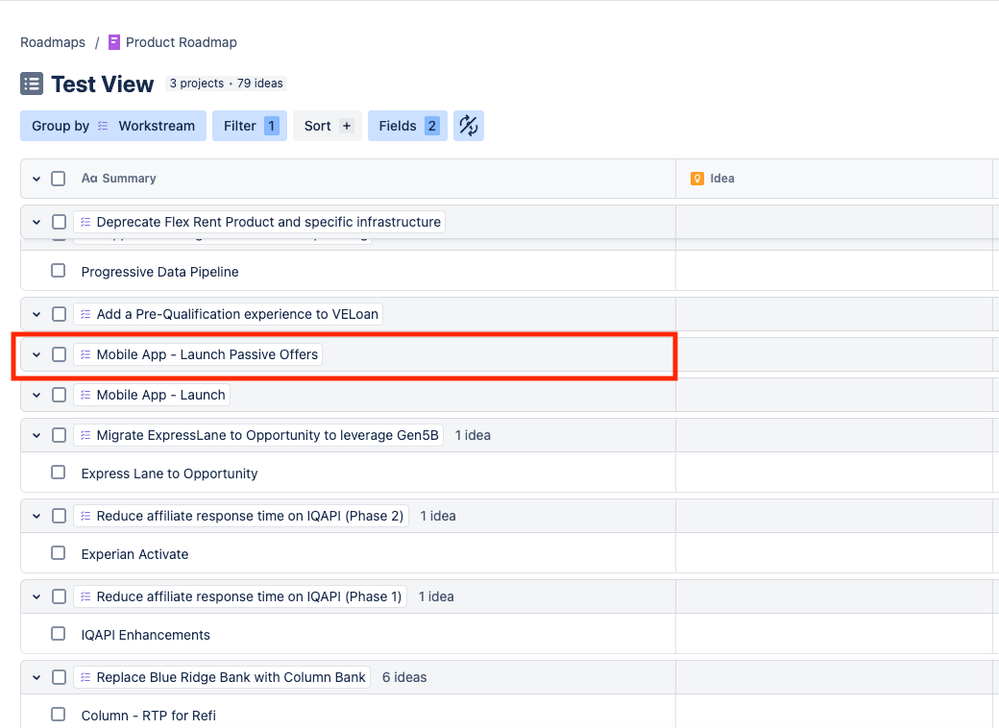Collapse the Migrate ExpressLane to Opportunity group

click(x=36, y=436)
